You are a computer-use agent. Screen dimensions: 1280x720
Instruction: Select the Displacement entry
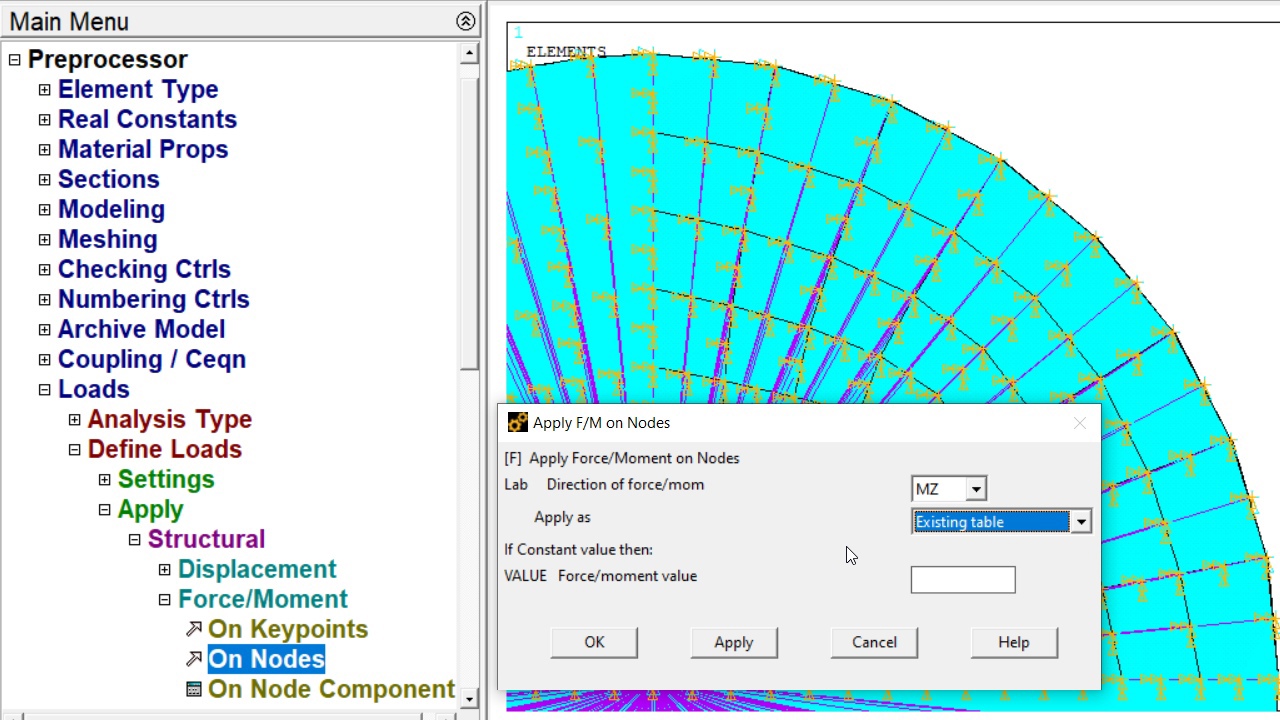[x=257, y=570]
